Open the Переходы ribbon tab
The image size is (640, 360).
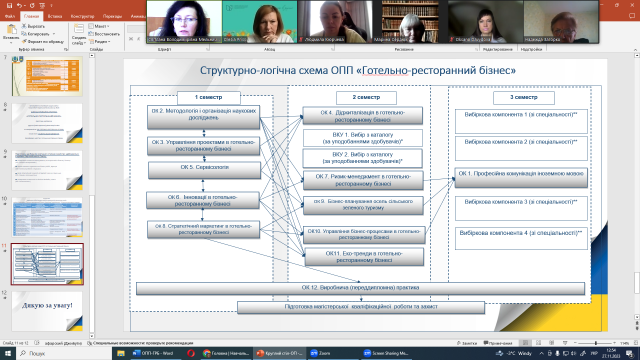(112, 16)
